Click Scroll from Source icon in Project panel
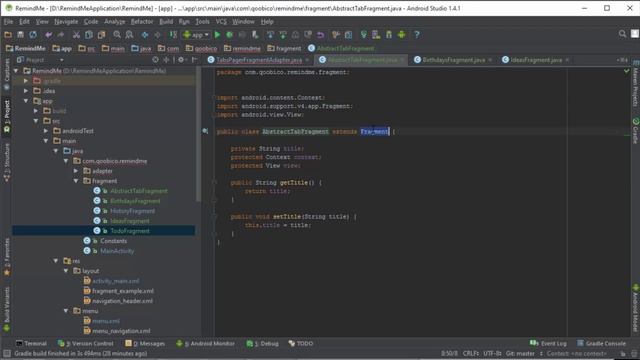 coord(155,60)
